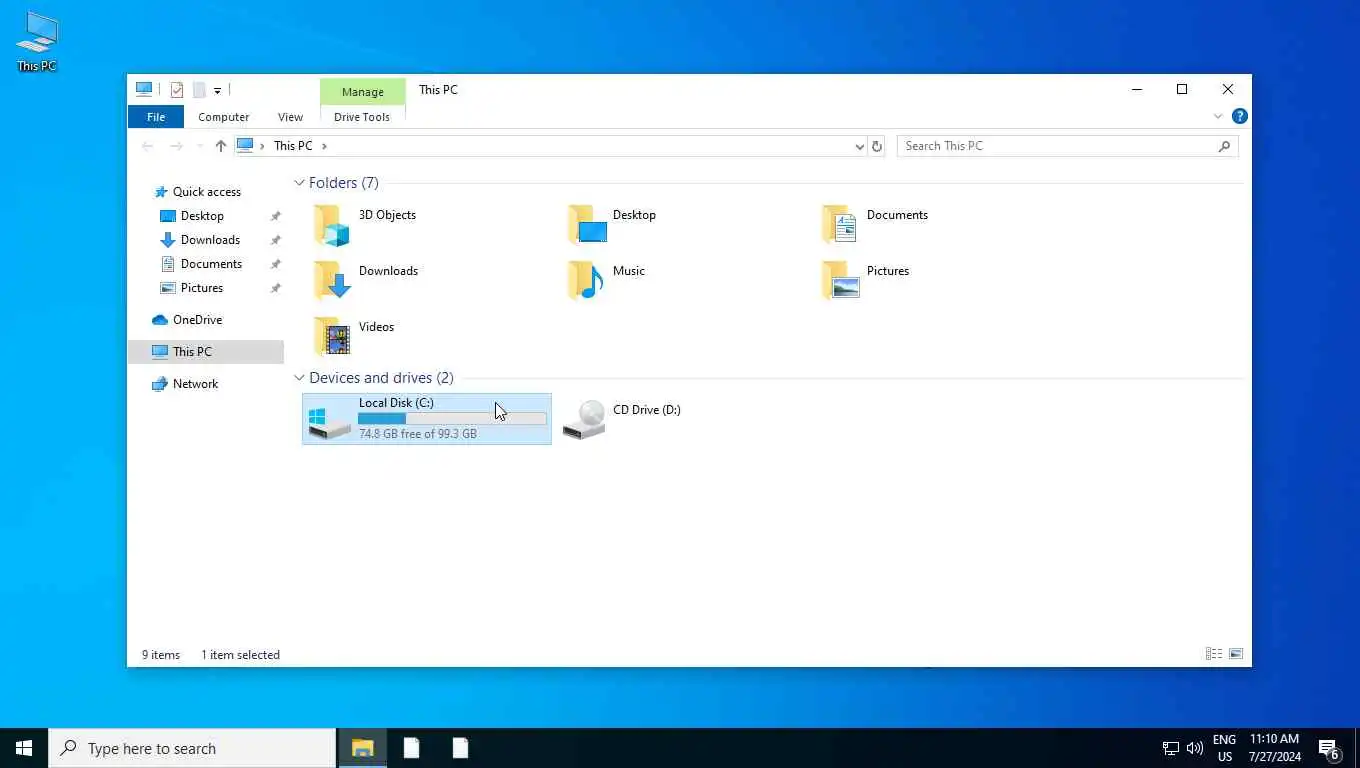The height and width of the screenshot is (768, 1360).
Task: Click the New folder icon in the title bar
Action: tap(199, 90)
